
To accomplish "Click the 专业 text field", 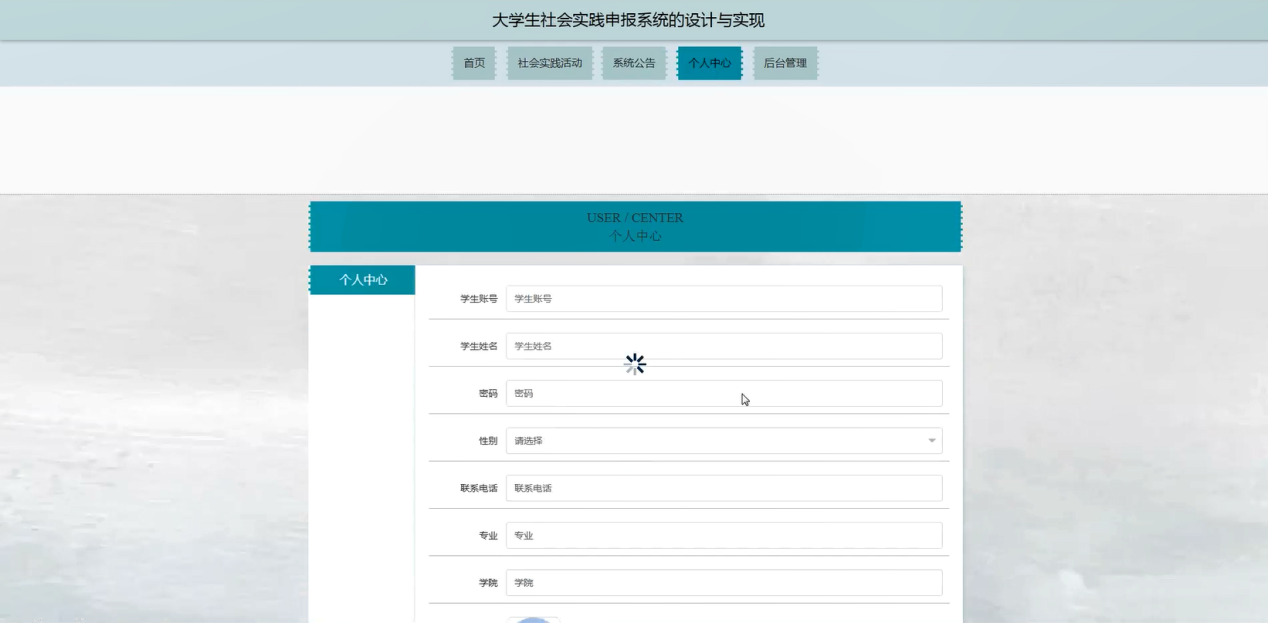I will (724, 535).
